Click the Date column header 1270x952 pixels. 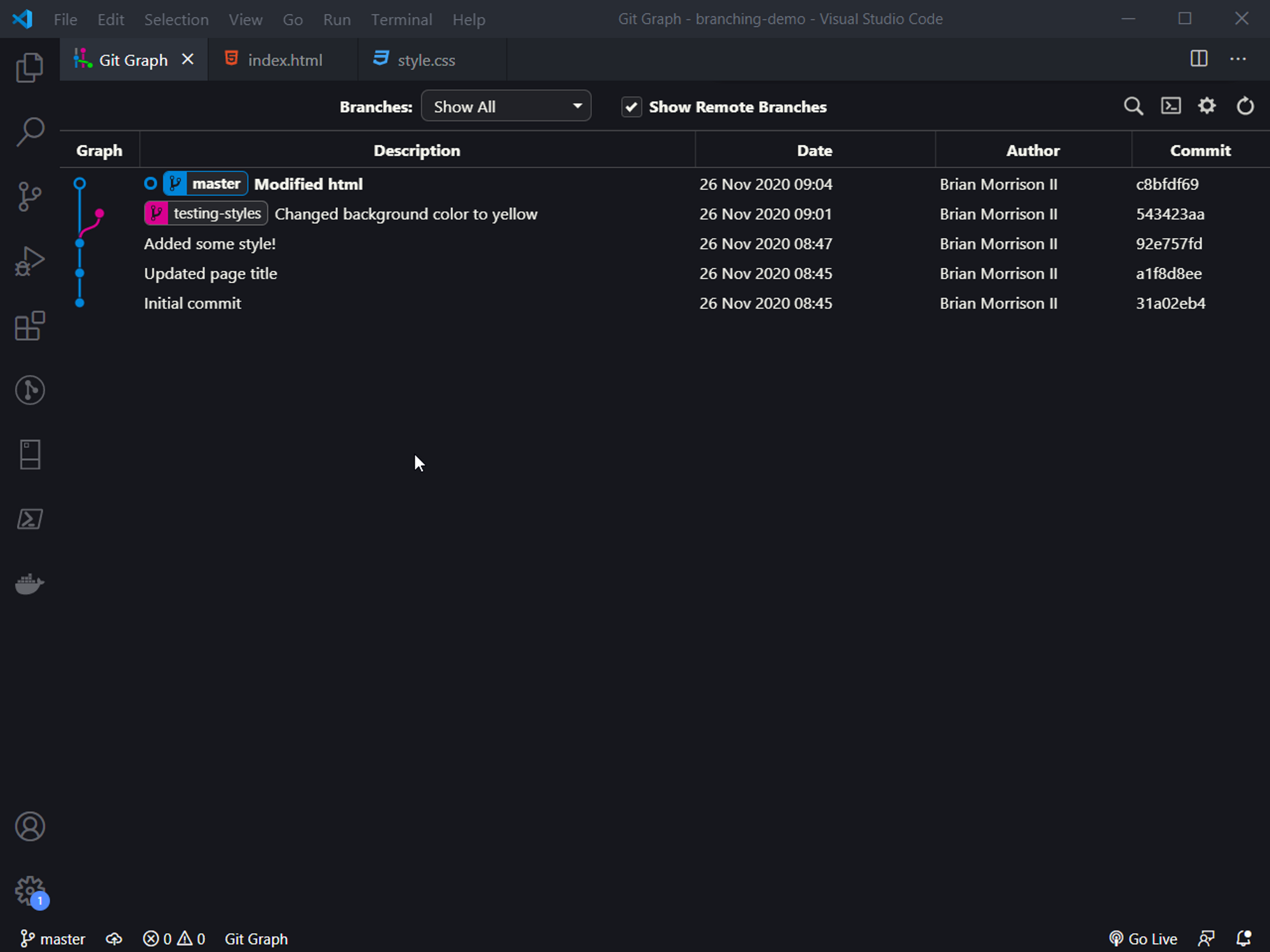(x=815, y=150)
